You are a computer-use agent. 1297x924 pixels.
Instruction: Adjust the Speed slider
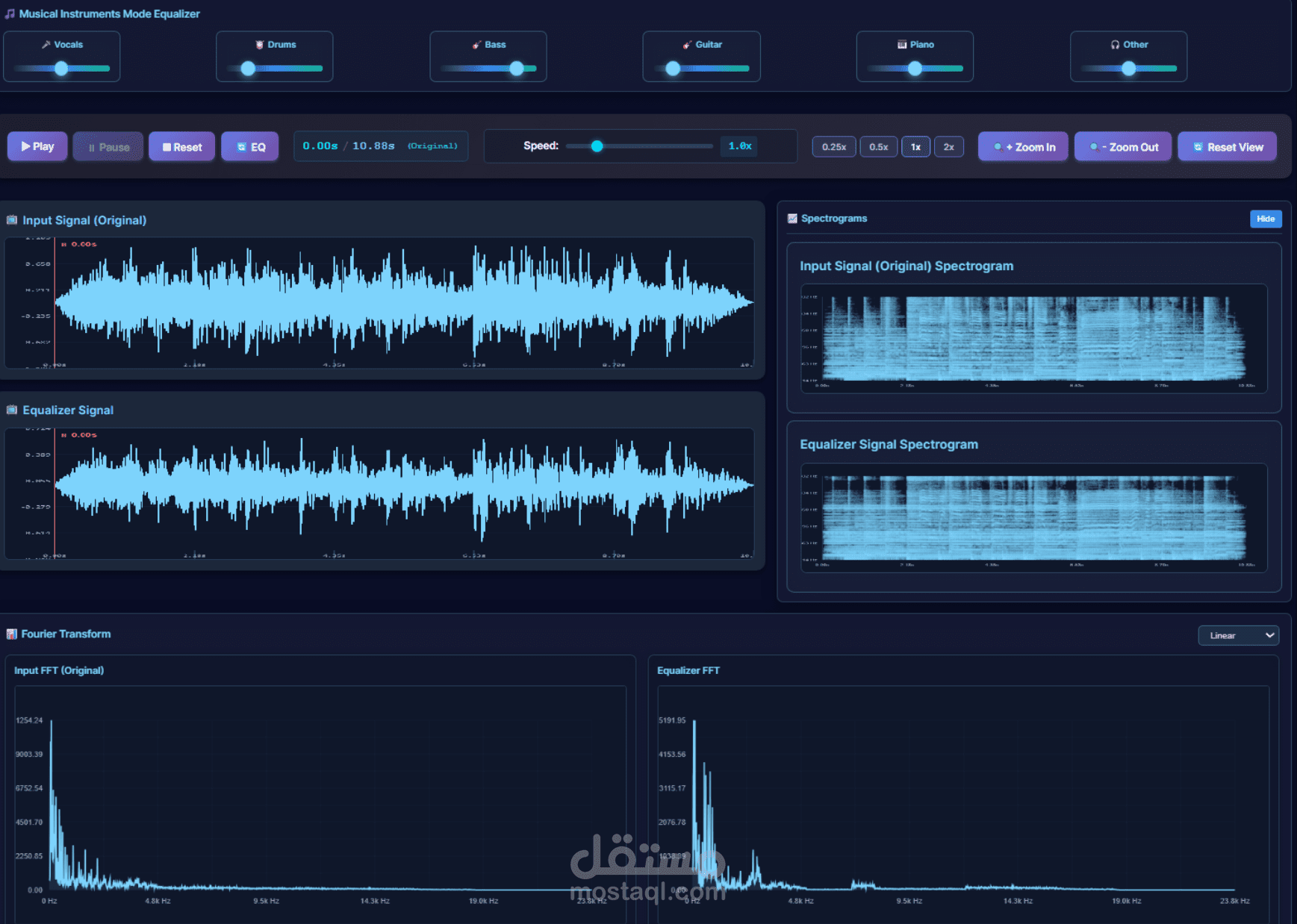[596, 146]
